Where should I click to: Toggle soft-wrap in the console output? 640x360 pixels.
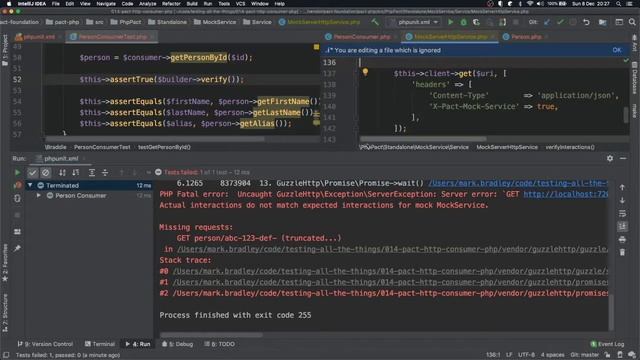pos(622,213)
